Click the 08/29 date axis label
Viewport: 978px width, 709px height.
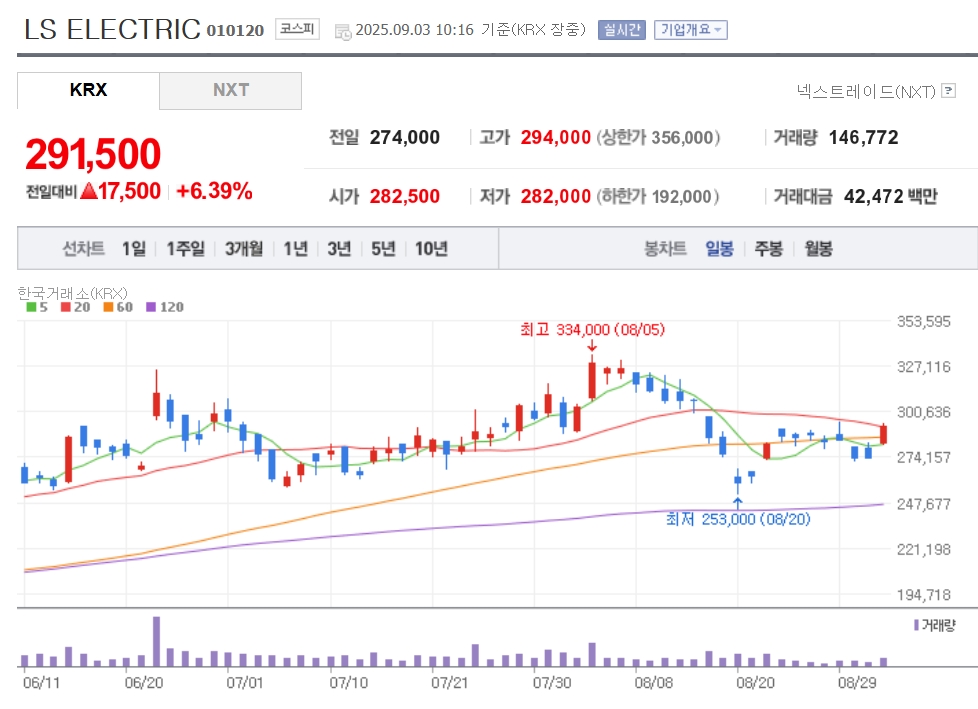857,683
